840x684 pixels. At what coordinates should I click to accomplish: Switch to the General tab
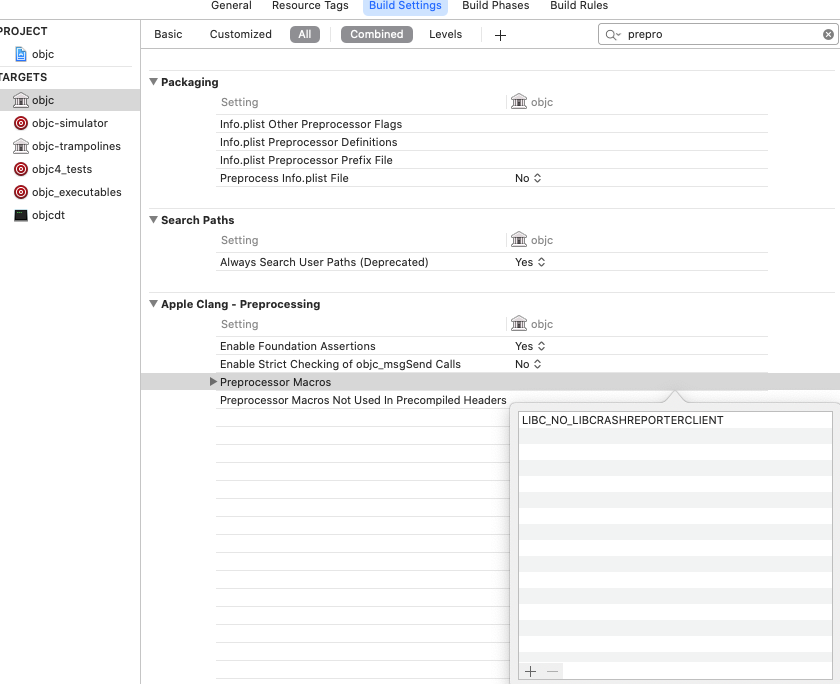[x=231, y=5]
